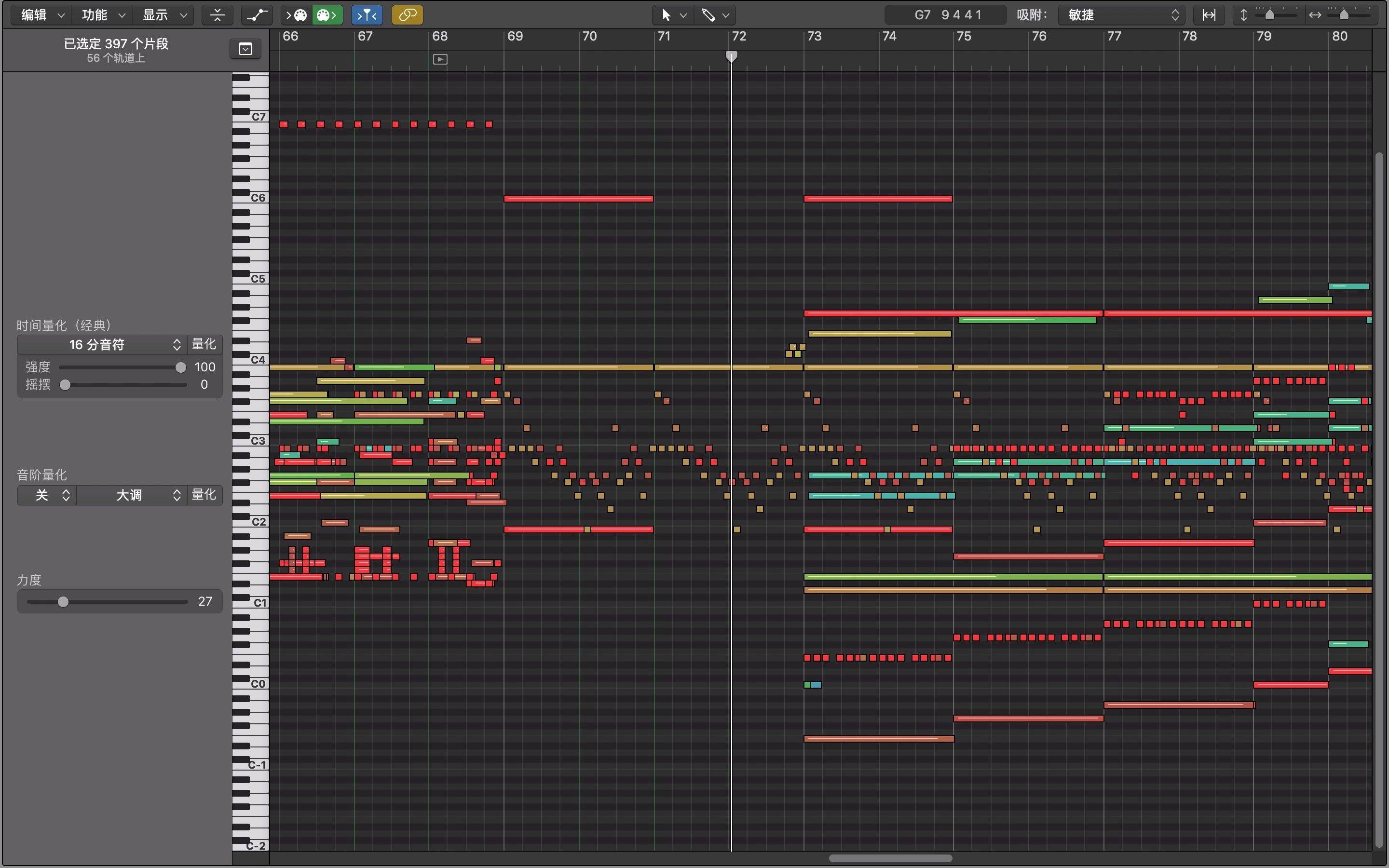
Task: Open the 功能 menu
Action: click(x=102, y=15)
